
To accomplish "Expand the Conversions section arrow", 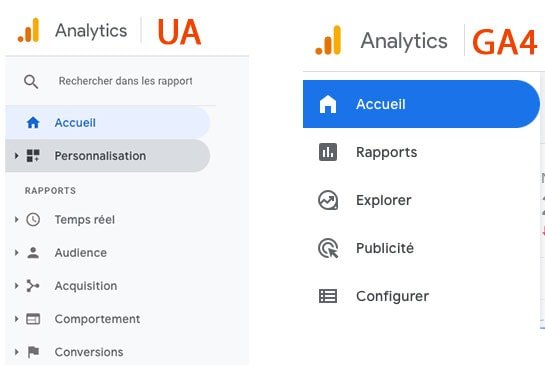I will tap(16, 352).
